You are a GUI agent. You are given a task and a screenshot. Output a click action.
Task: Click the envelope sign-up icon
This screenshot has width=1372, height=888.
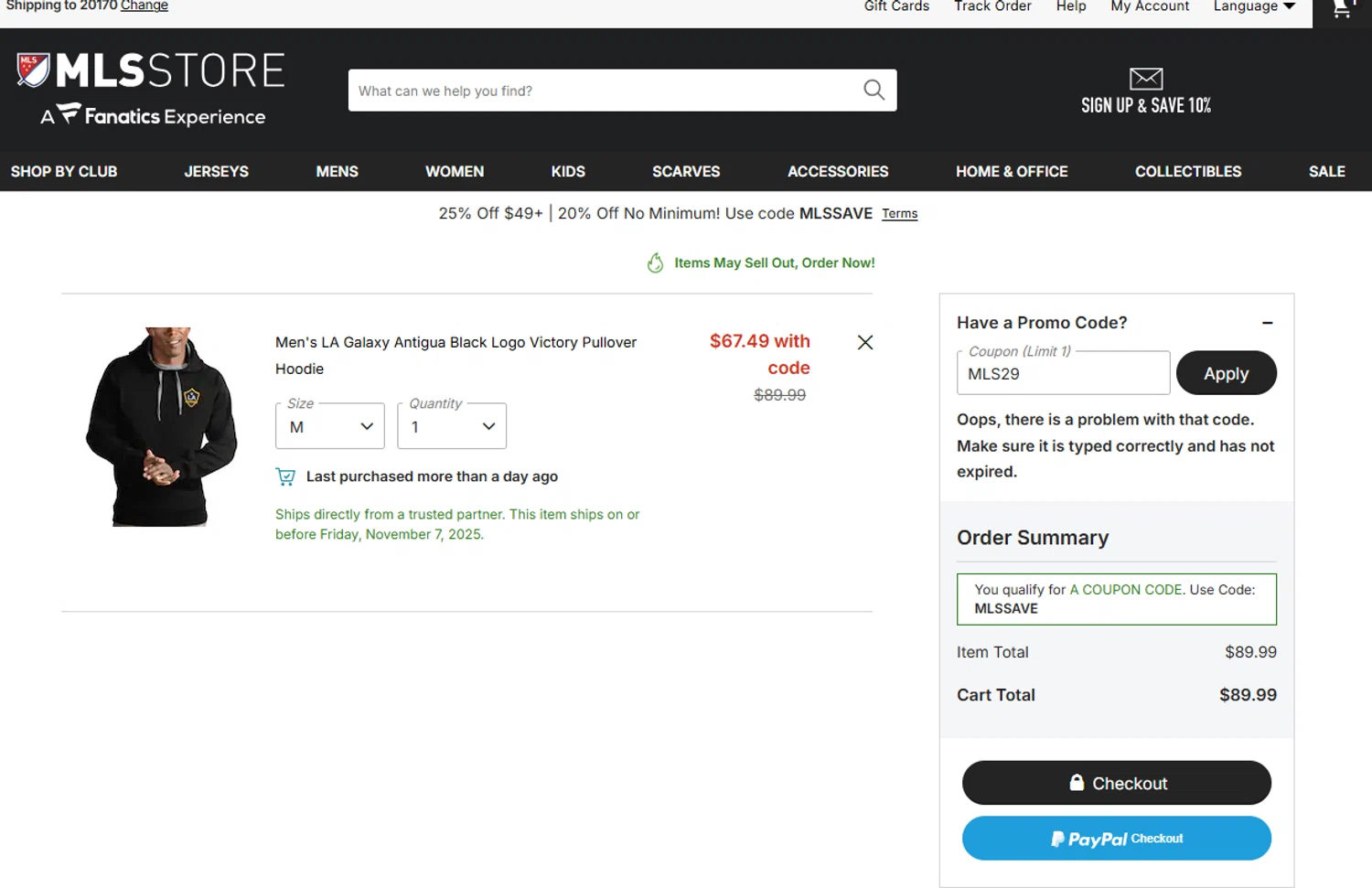(1145, 79)
